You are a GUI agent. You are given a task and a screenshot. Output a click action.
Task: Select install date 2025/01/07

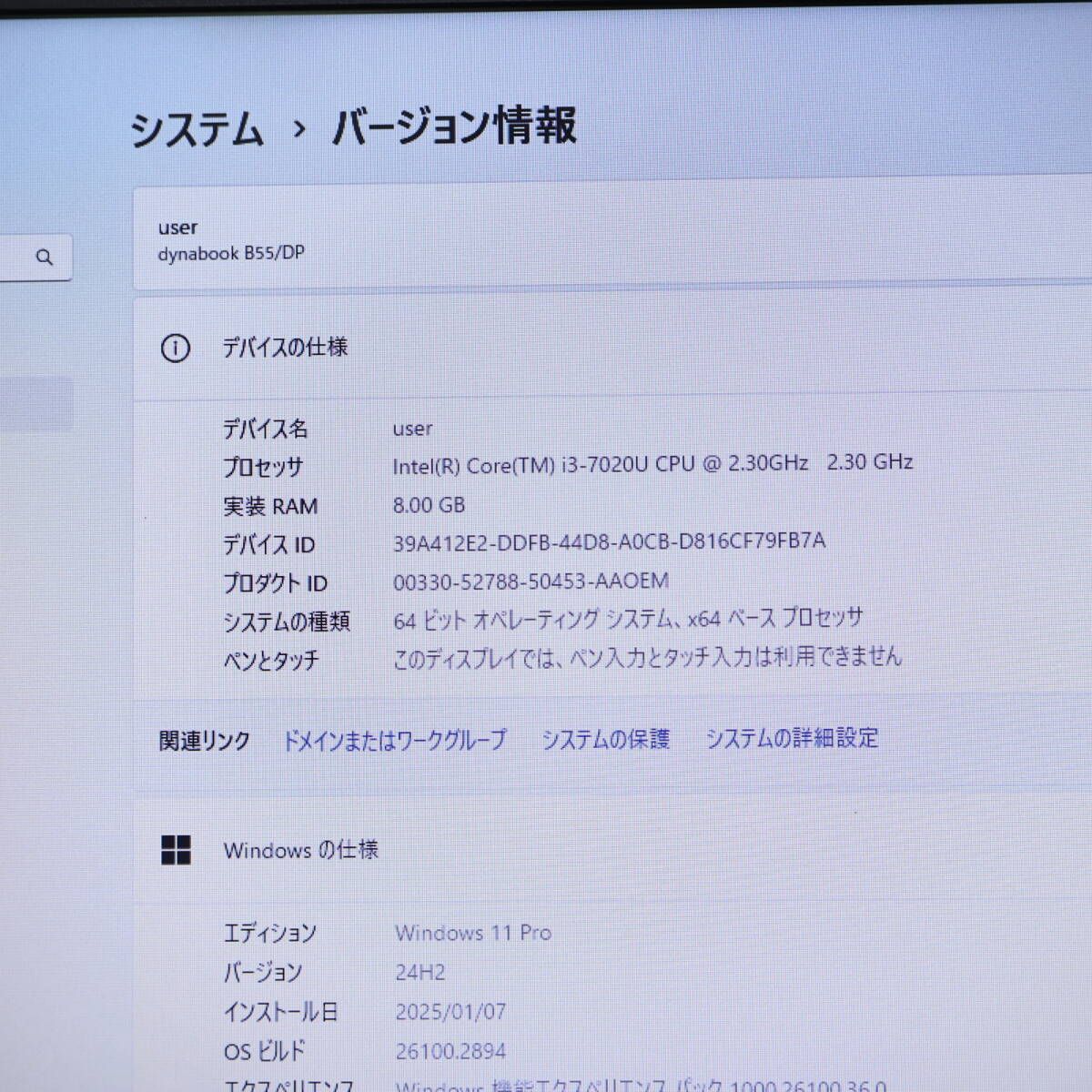450,1012
